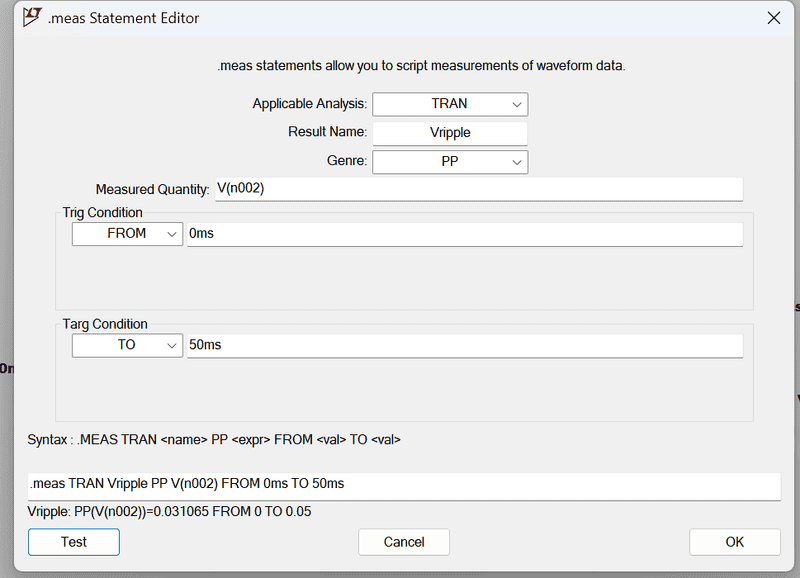Click the dialog title bar text
The width and height of the screenshot is (800, 578).
click(123, 18)
